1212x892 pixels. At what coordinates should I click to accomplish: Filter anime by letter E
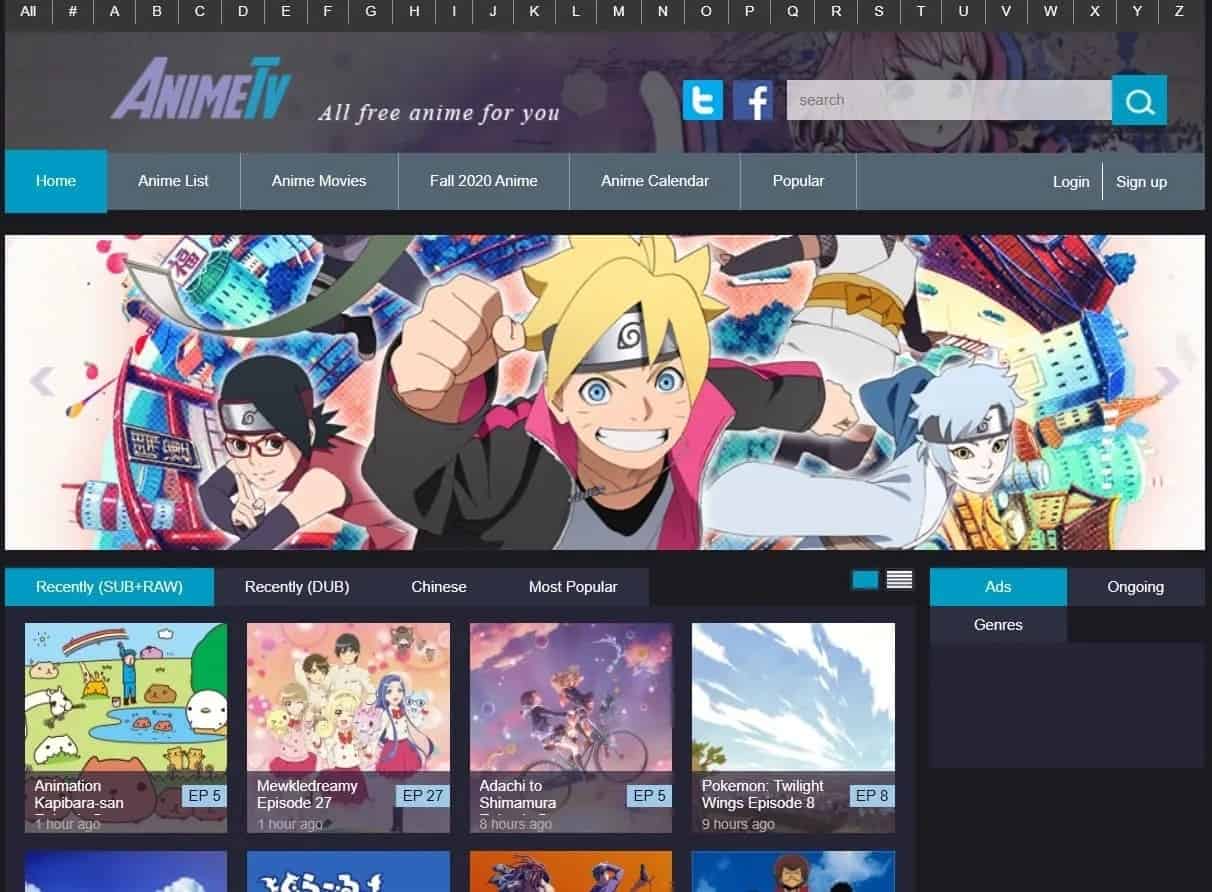(286, 11)
